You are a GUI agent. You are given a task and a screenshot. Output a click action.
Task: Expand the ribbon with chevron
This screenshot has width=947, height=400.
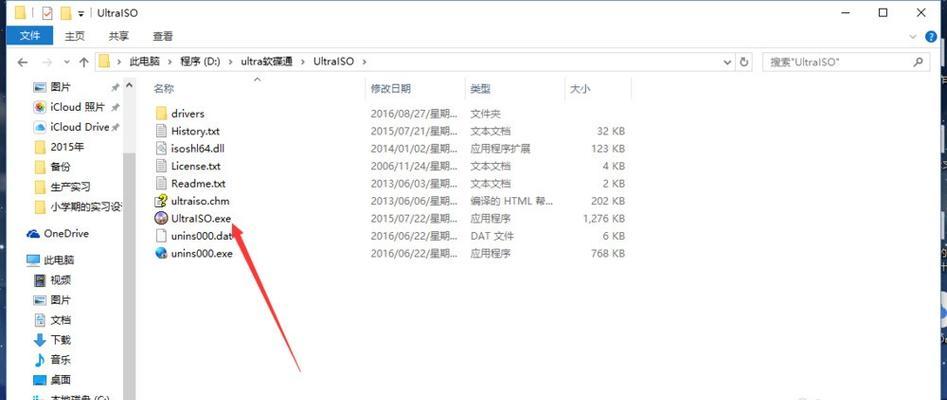pos(913,37)
